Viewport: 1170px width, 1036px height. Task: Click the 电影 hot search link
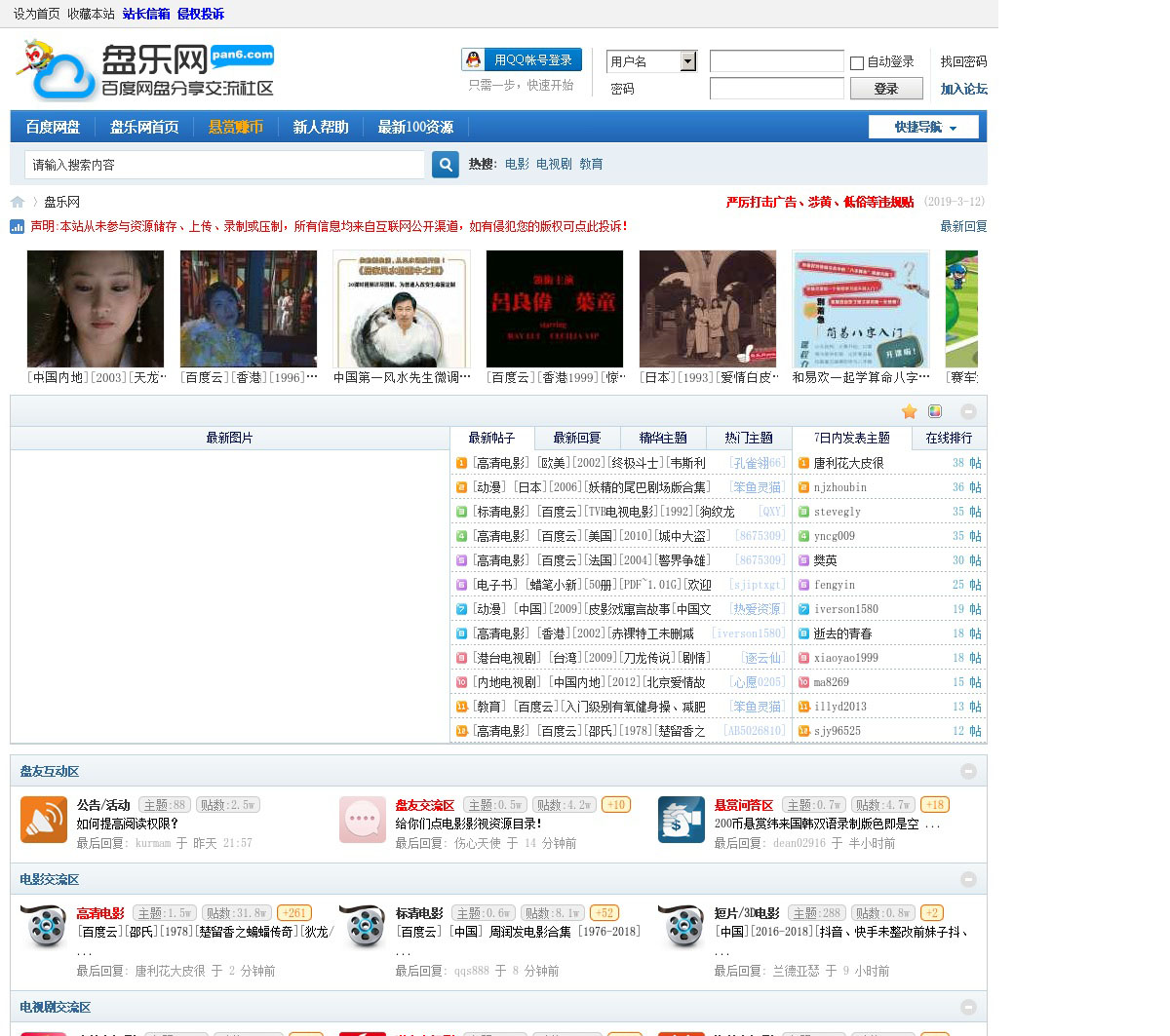pyautogui.click(x=517, y=164)
